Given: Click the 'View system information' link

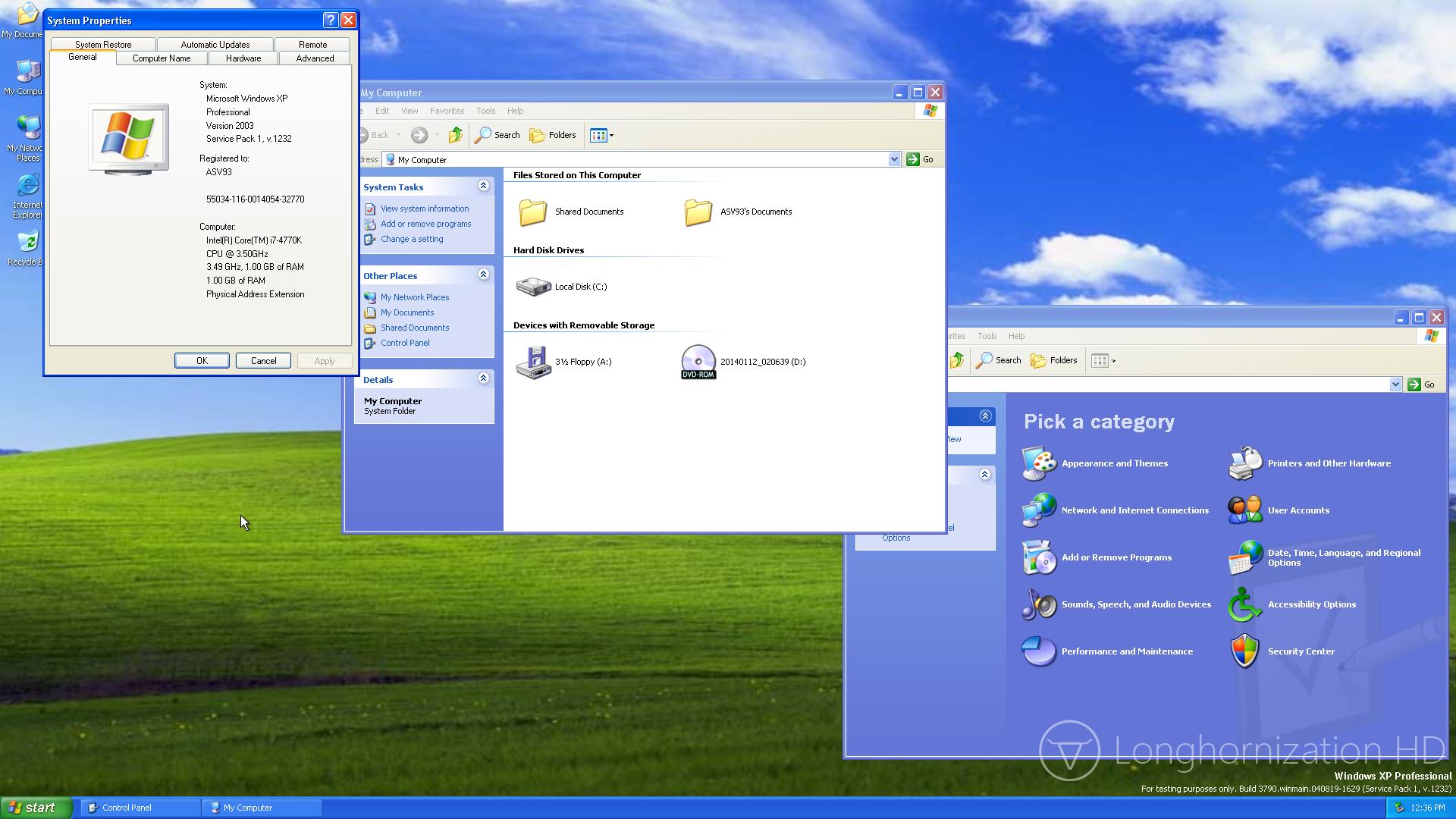Looking at the screenshot, I should tap(424, 209).
